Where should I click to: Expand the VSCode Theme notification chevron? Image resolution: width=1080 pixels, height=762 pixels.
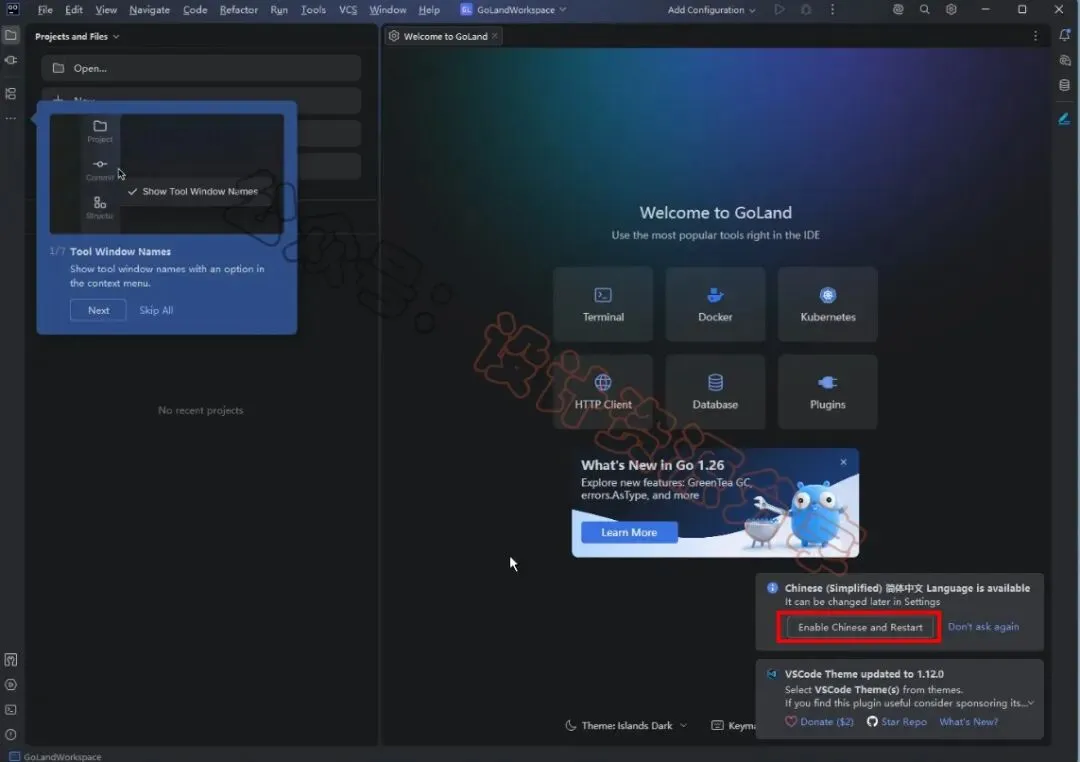pos(1030,703)
